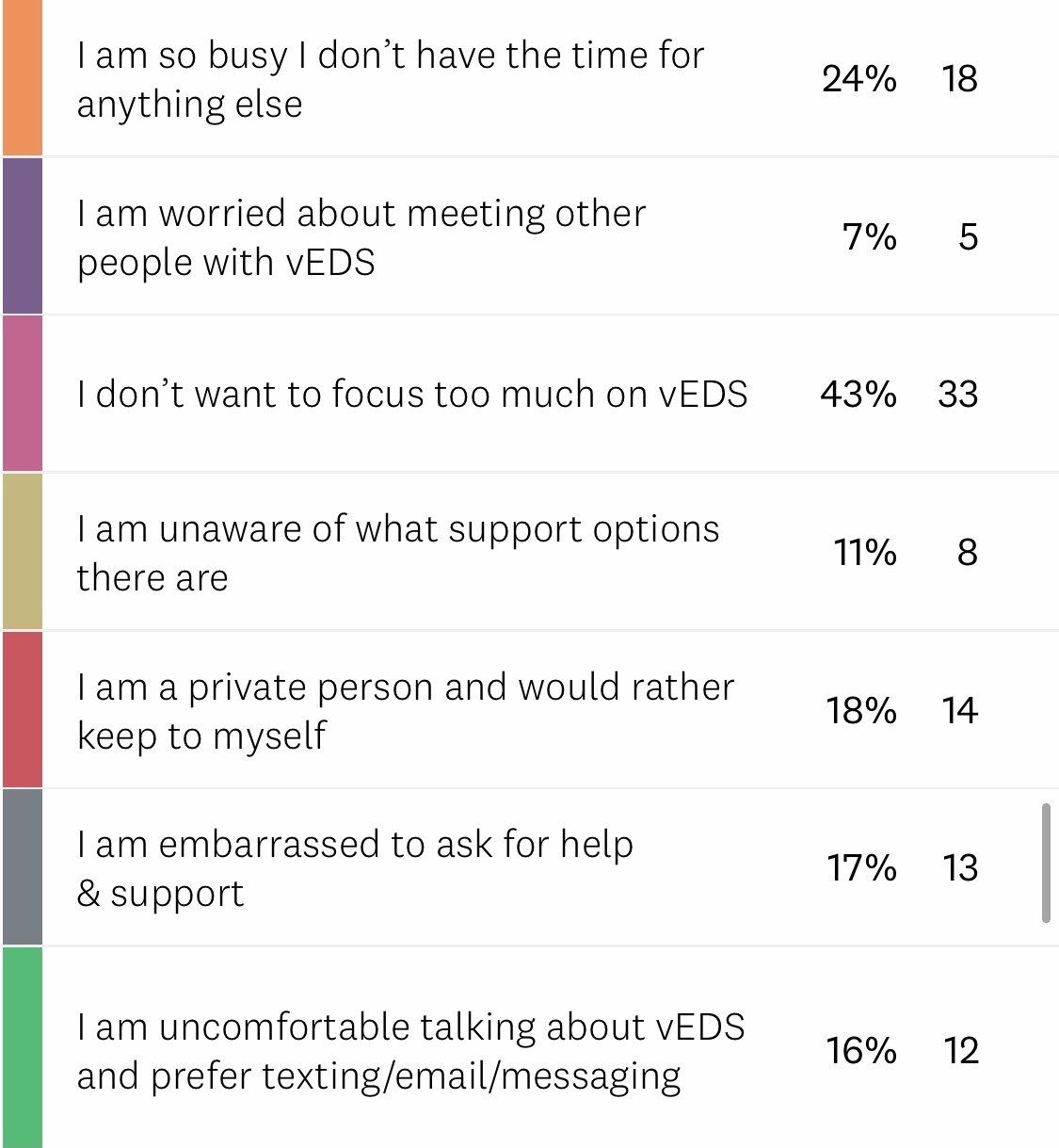Select the green swatch for prefer texting answer
The image size is (1059, 1148).
(x=22, y=1047)
